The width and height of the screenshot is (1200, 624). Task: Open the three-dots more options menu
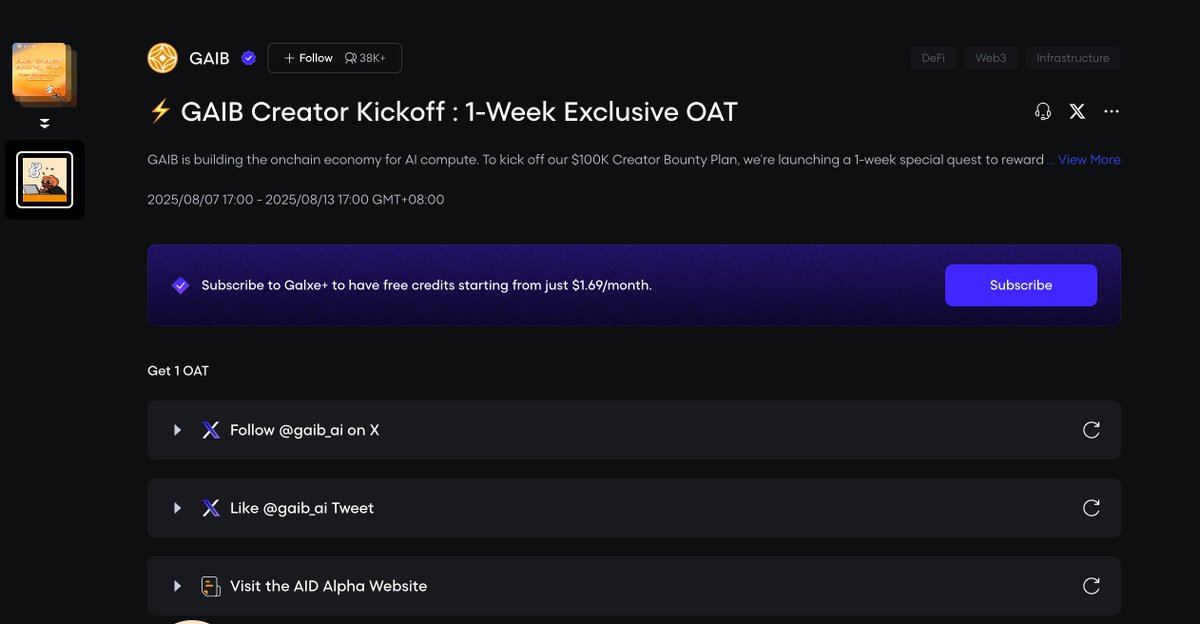tap(1111, 112)
